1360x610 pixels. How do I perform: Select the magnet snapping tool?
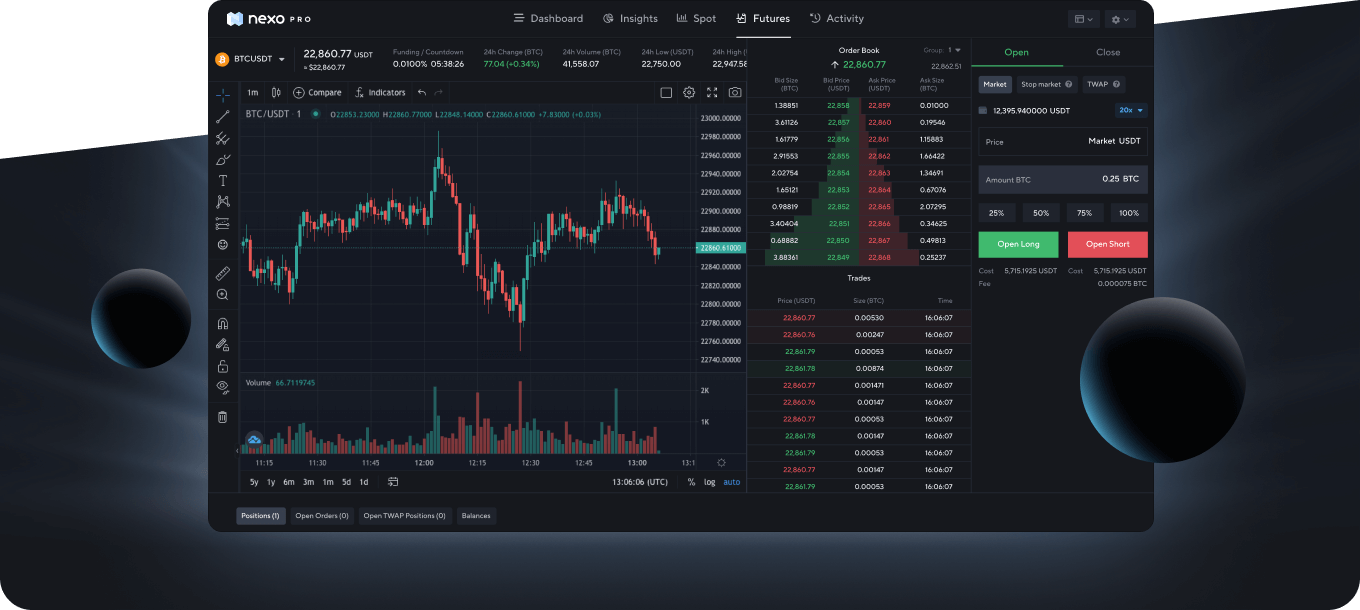click(222, 323)
